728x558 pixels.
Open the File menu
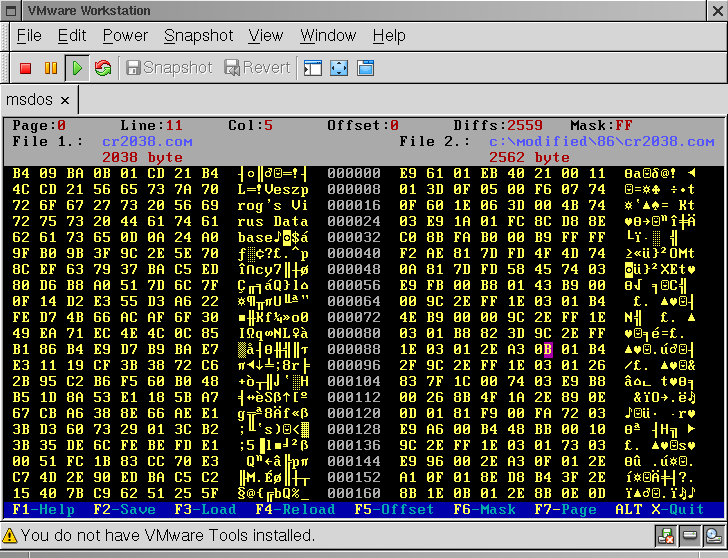(29, 36)
